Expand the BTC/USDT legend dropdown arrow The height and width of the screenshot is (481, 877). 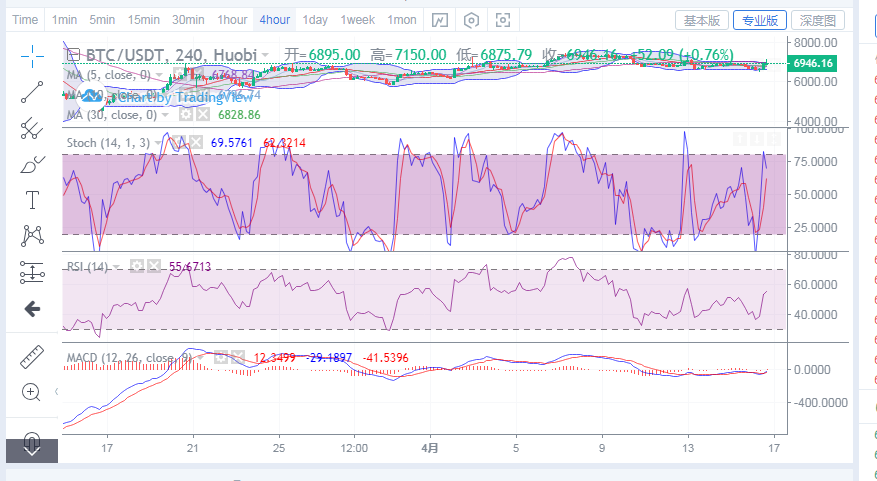[265, 54]
